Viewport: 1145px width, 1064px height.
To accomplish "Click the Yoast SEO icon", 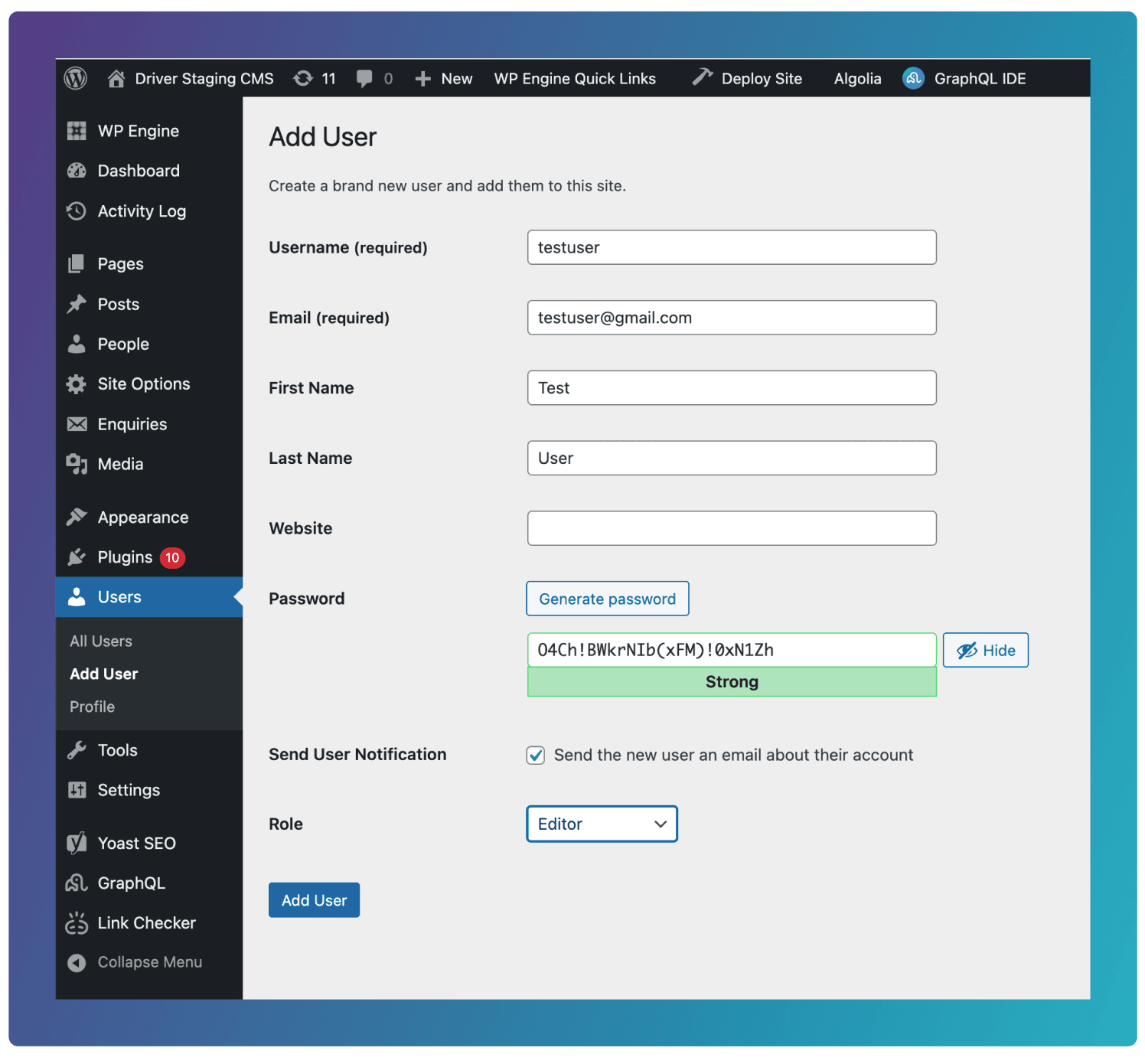I will pyautogui.click(x=77, y=844).
